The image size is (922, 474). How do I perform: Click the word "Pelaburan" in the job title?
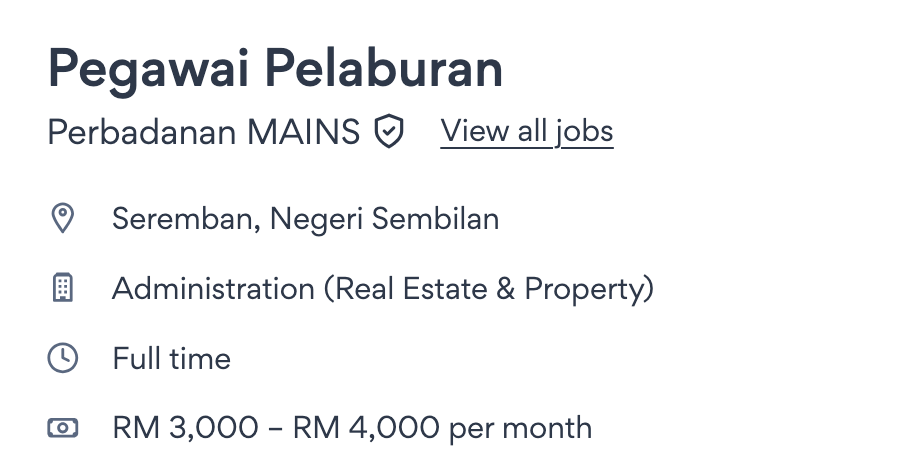click(384, 70)
